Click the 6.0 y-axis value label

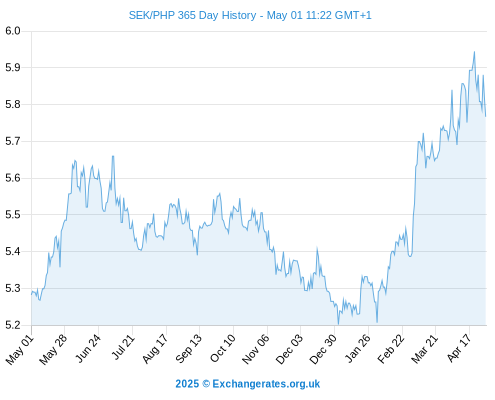pos(13,31)
